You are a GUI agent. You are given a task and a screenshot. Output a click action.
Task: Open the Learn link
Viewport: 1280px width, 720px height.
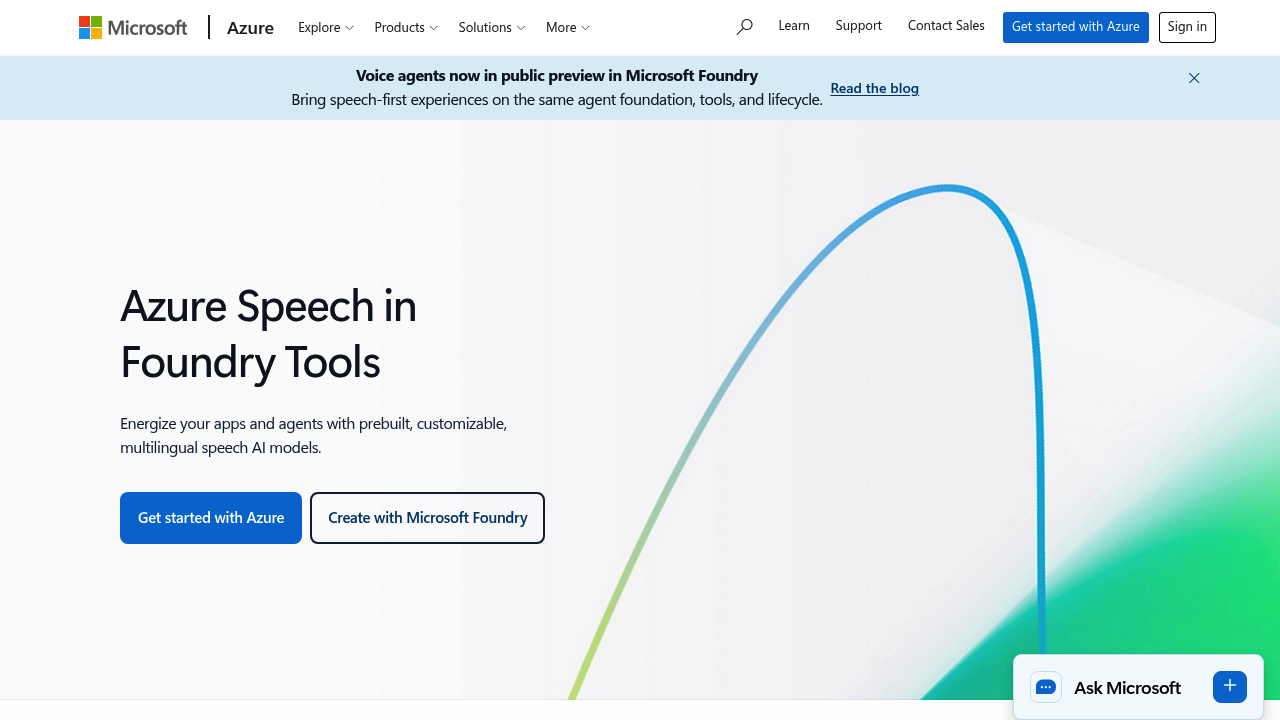794,26
